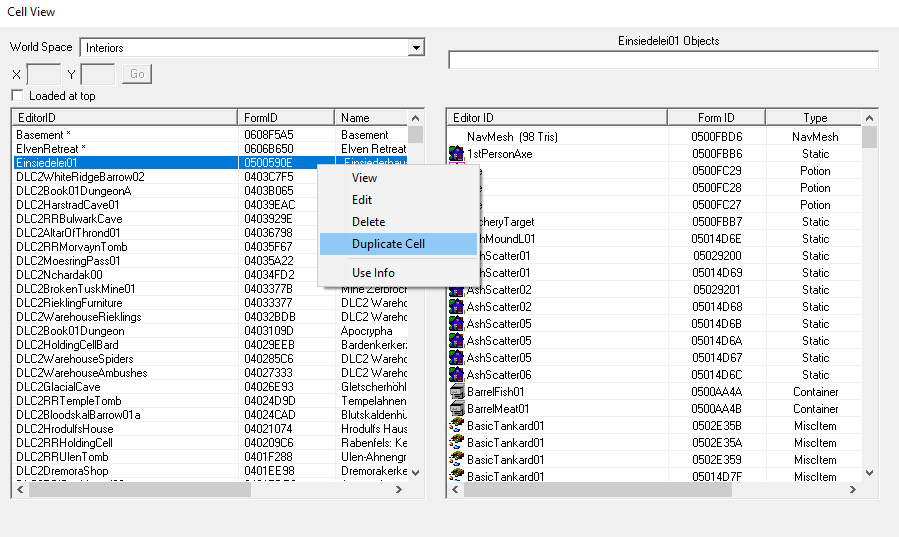Sort objects by Type column header

point(815,118)
